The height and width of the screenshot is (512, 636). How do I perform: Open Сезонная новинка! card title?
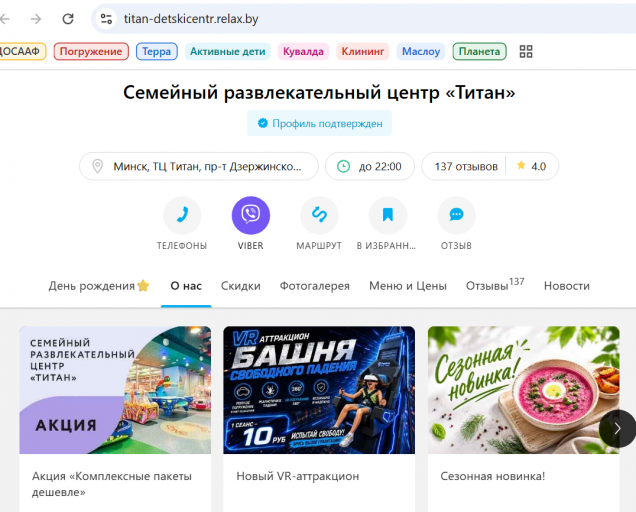tap(493, 476)
